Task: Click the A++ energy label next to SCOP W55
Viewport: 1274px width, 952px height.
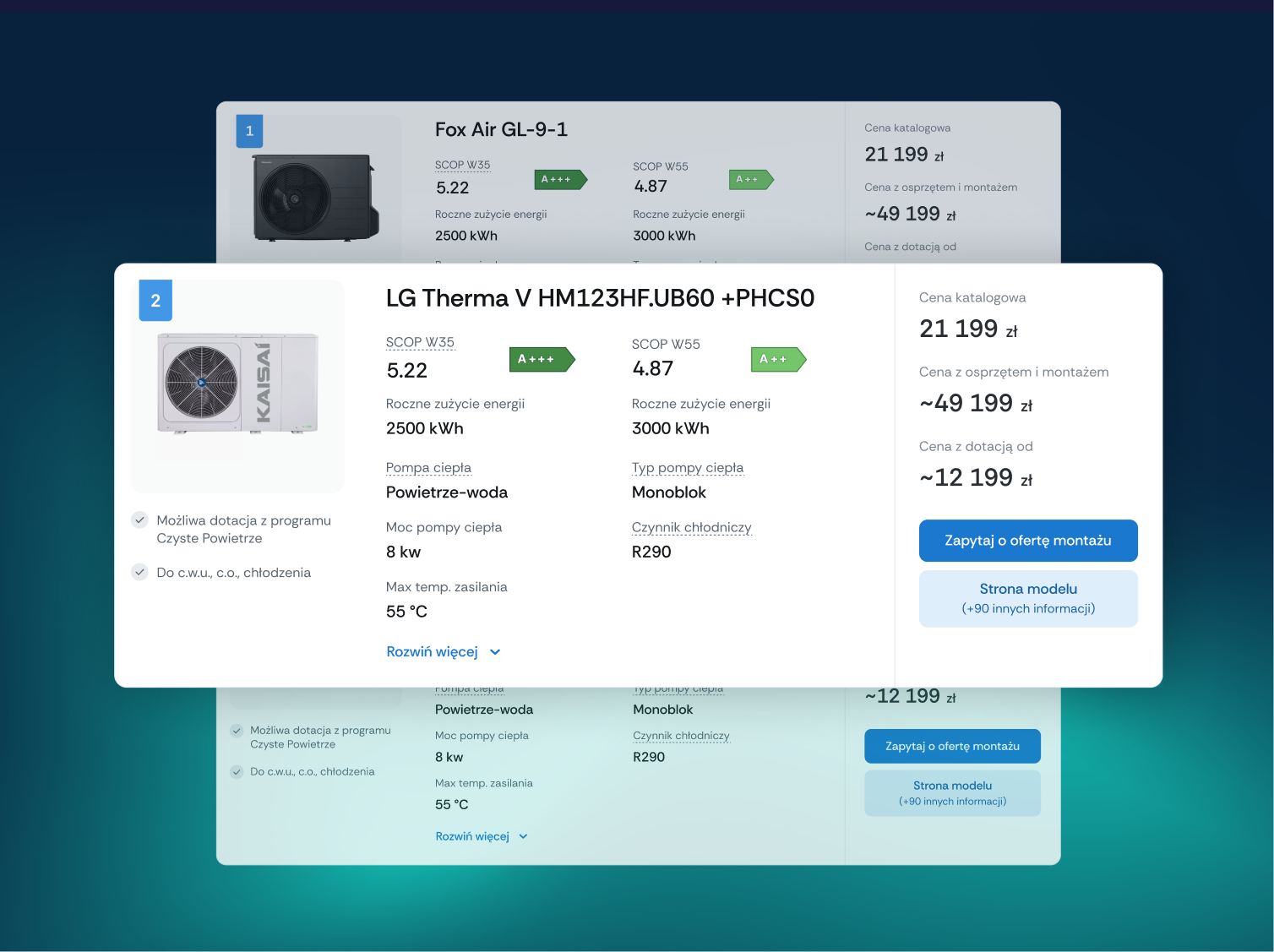Action: [x=777, y=359]
